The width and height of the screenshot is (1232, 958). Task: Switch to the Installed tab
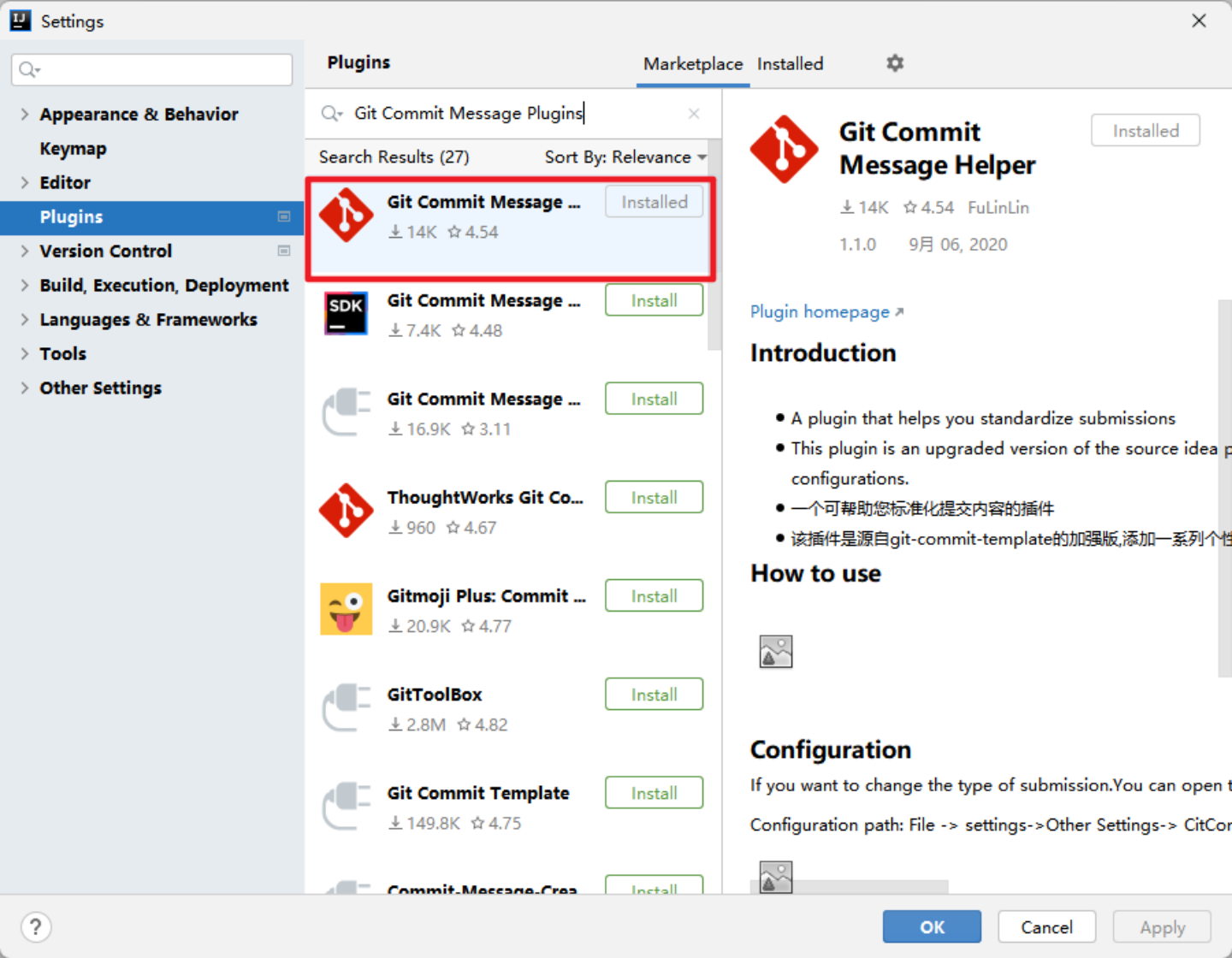coord(790,64)
